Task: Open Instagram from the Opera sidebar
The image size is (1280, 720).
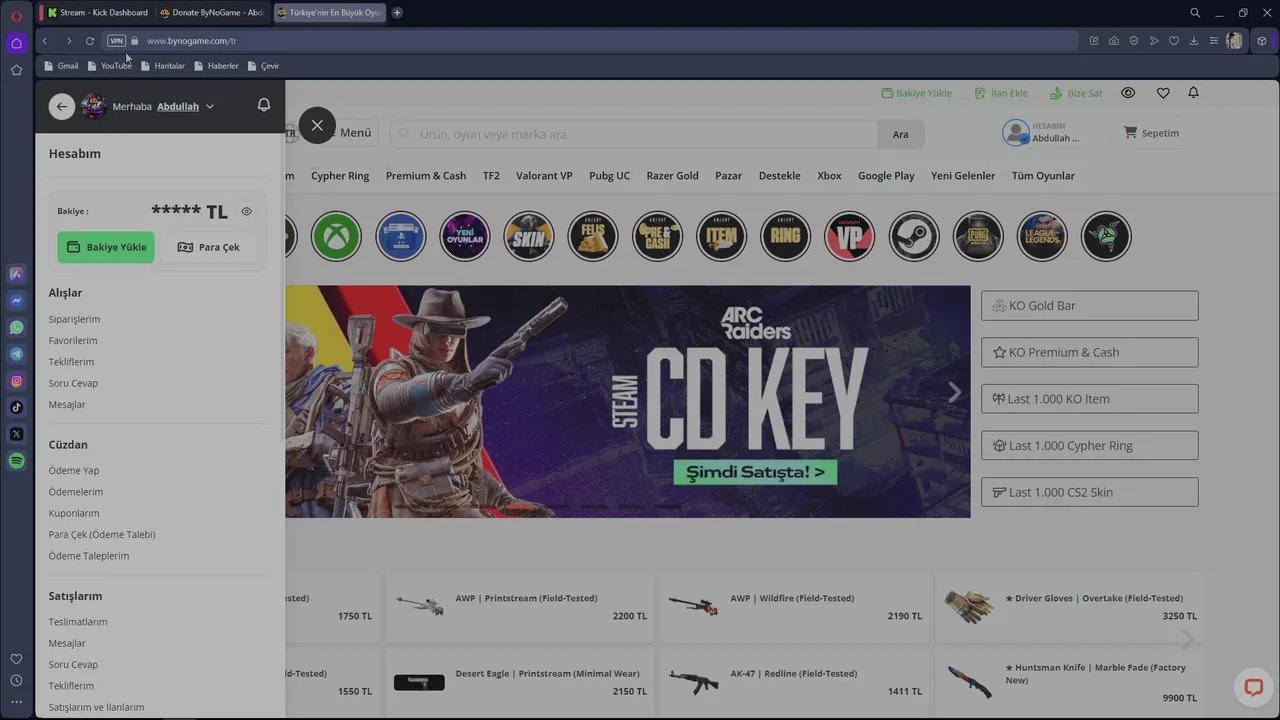Action: 16,381
